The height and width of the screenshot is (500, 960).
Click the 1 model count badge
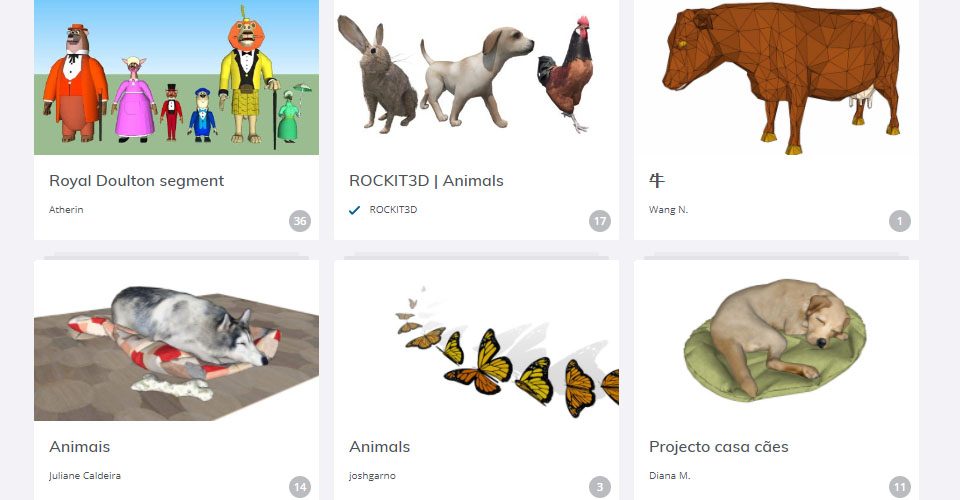899,221
